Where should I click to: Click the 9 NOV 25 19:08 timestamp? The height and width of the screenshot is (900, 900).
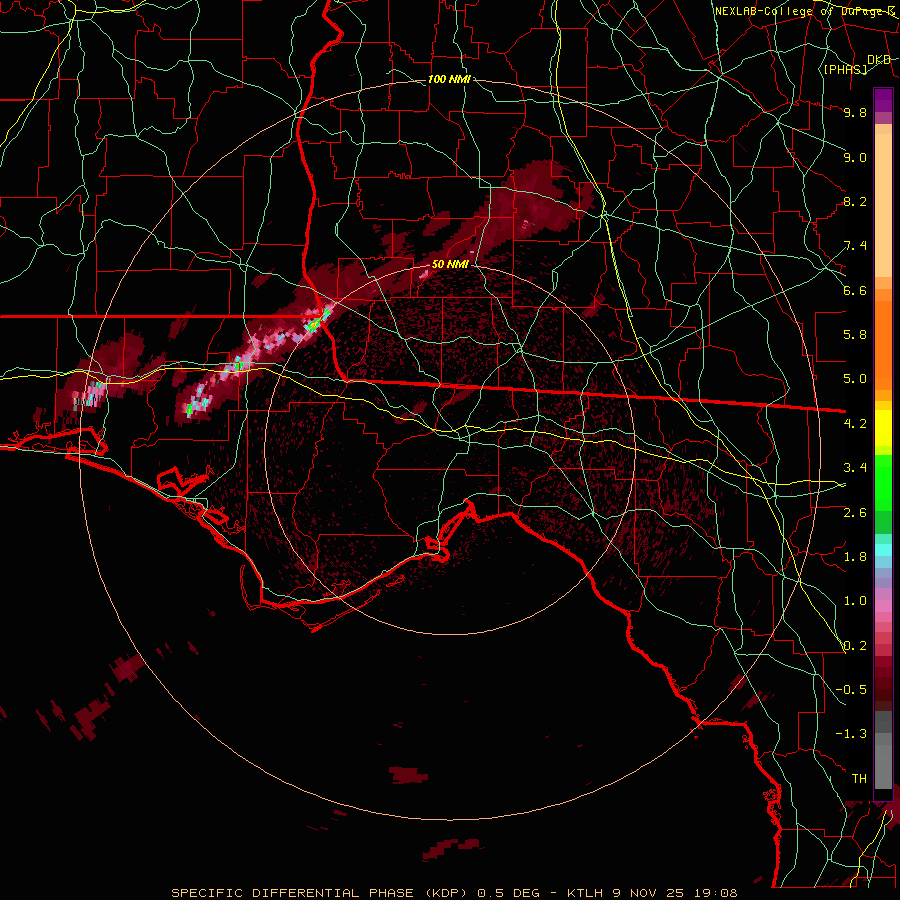(675, 893)
